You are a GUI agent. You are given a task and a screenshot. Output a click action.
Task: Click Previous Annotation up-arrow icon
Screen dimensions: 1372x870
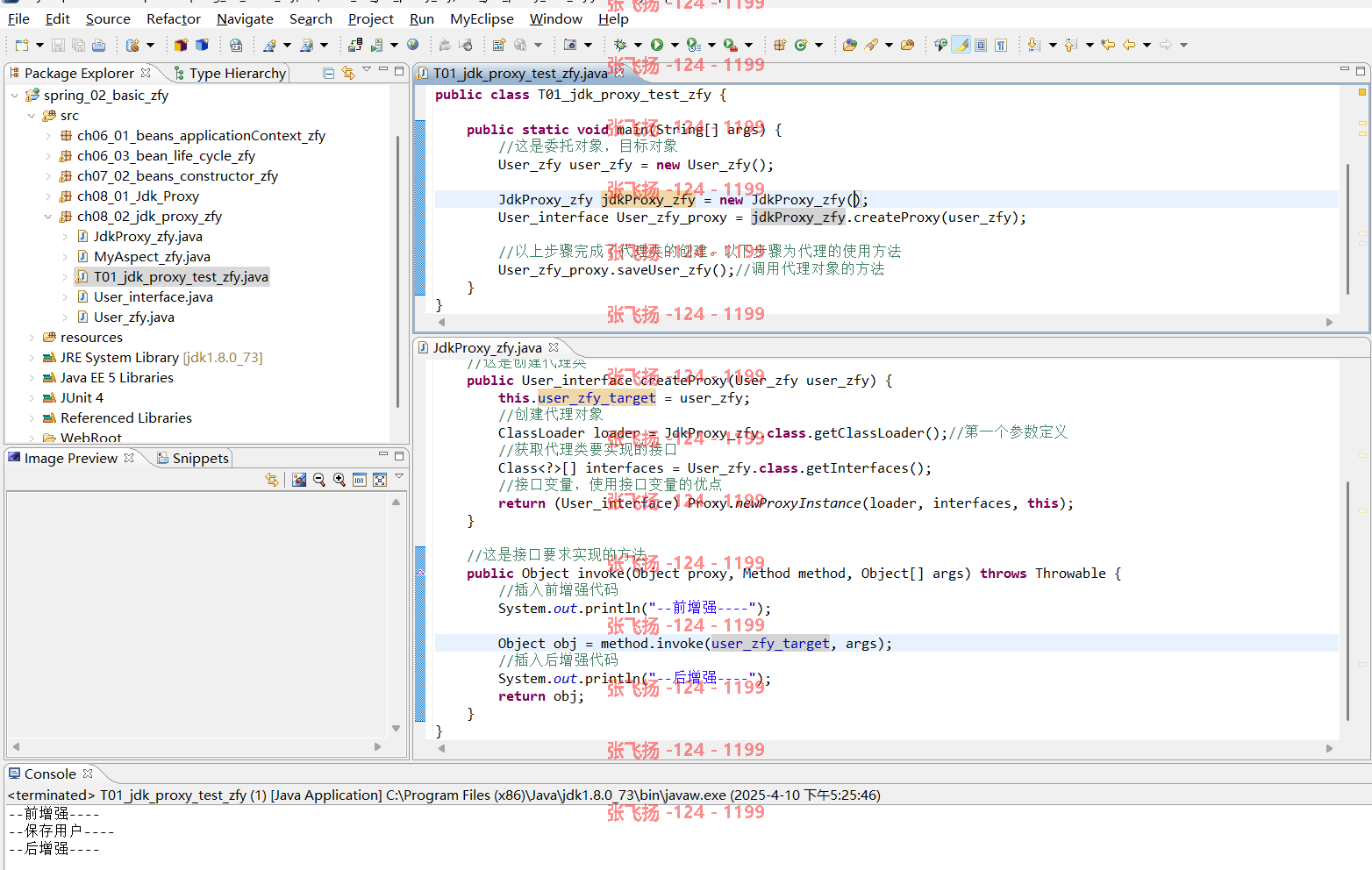tap(1070, 45)
